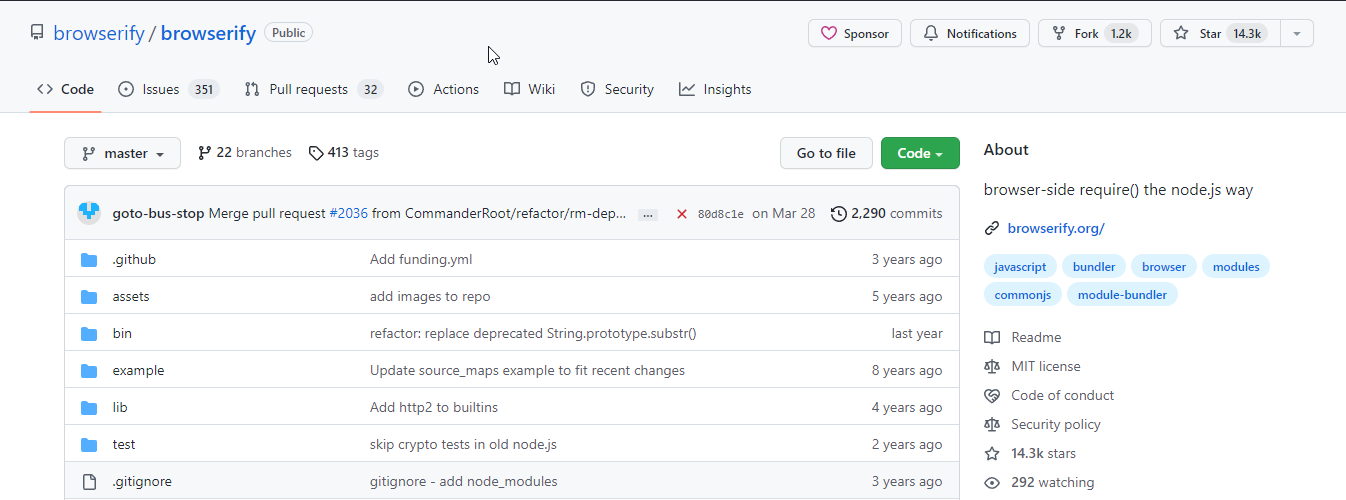
Task: Open the 'add images to repo' commit message
Action: (x=430, y=296)
